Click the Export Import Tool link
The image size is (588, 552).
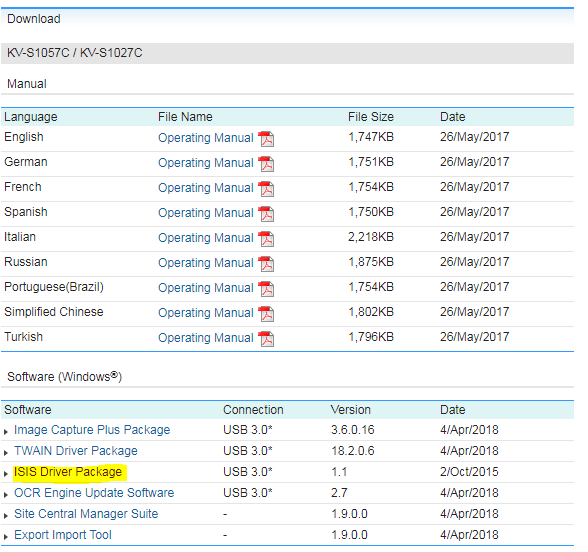pyautogui.click(x=63, y=535)
